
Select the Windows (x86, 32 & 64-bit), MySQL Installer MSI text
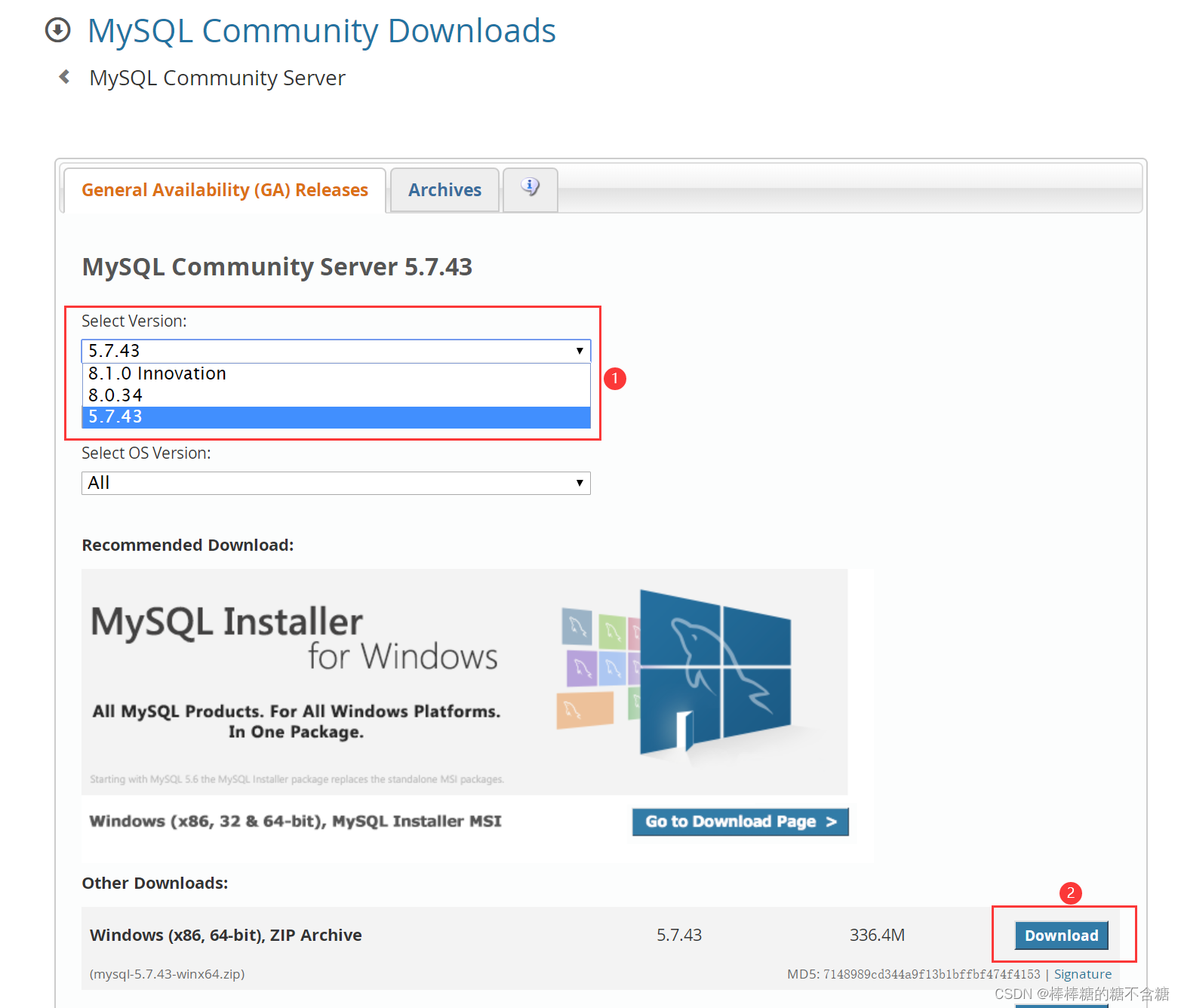(295, 821)
